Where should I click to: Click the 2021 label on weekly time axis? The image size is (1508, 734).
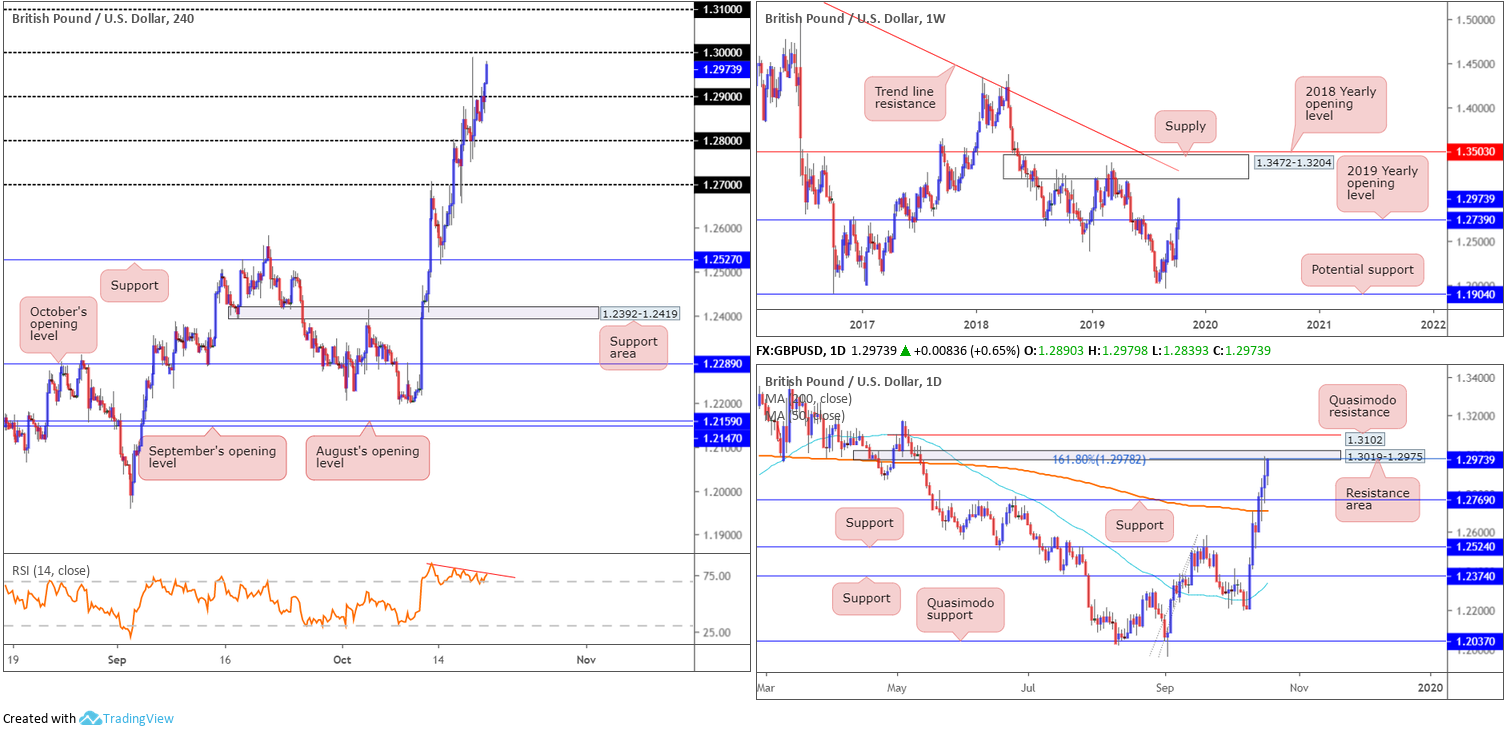1319,325
